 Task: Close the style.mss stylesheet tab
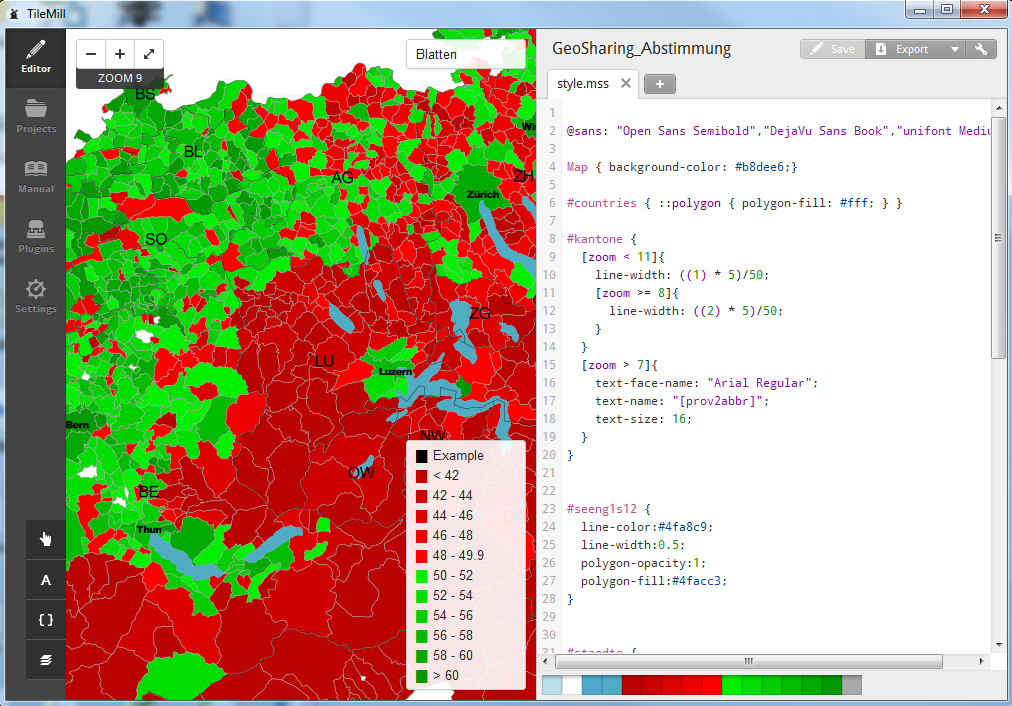[x=626, y=83]
